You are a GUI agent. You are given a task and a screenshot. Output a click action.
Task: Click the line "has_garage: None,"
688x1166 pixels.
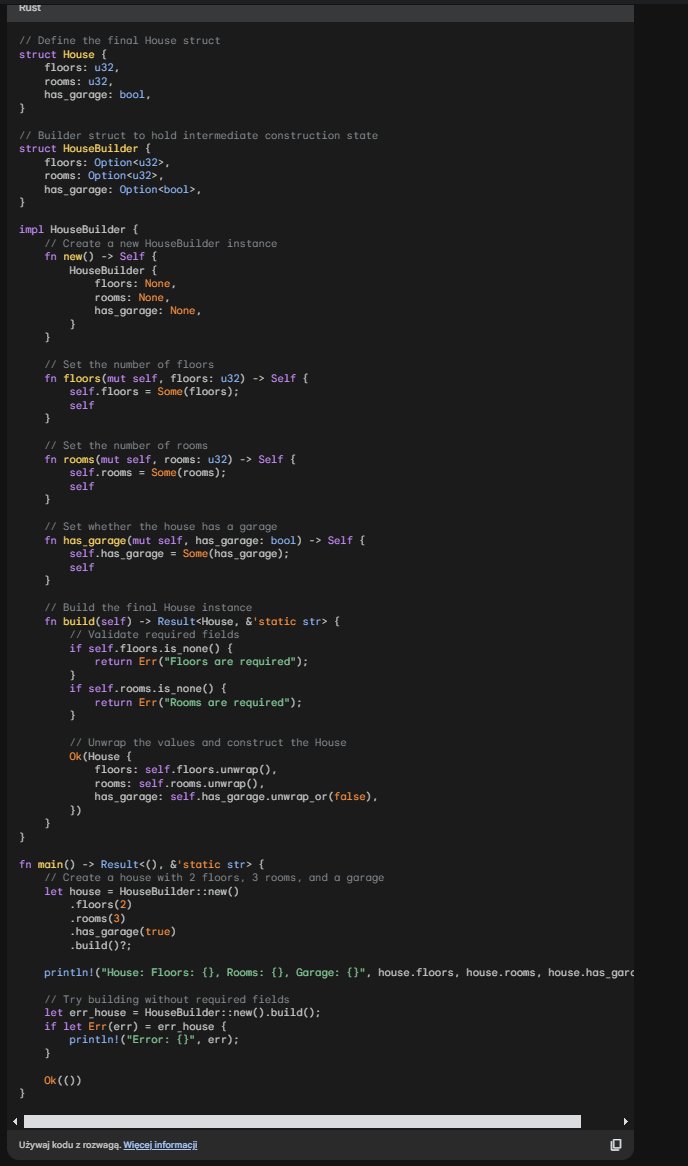click(x=148, y=311)
